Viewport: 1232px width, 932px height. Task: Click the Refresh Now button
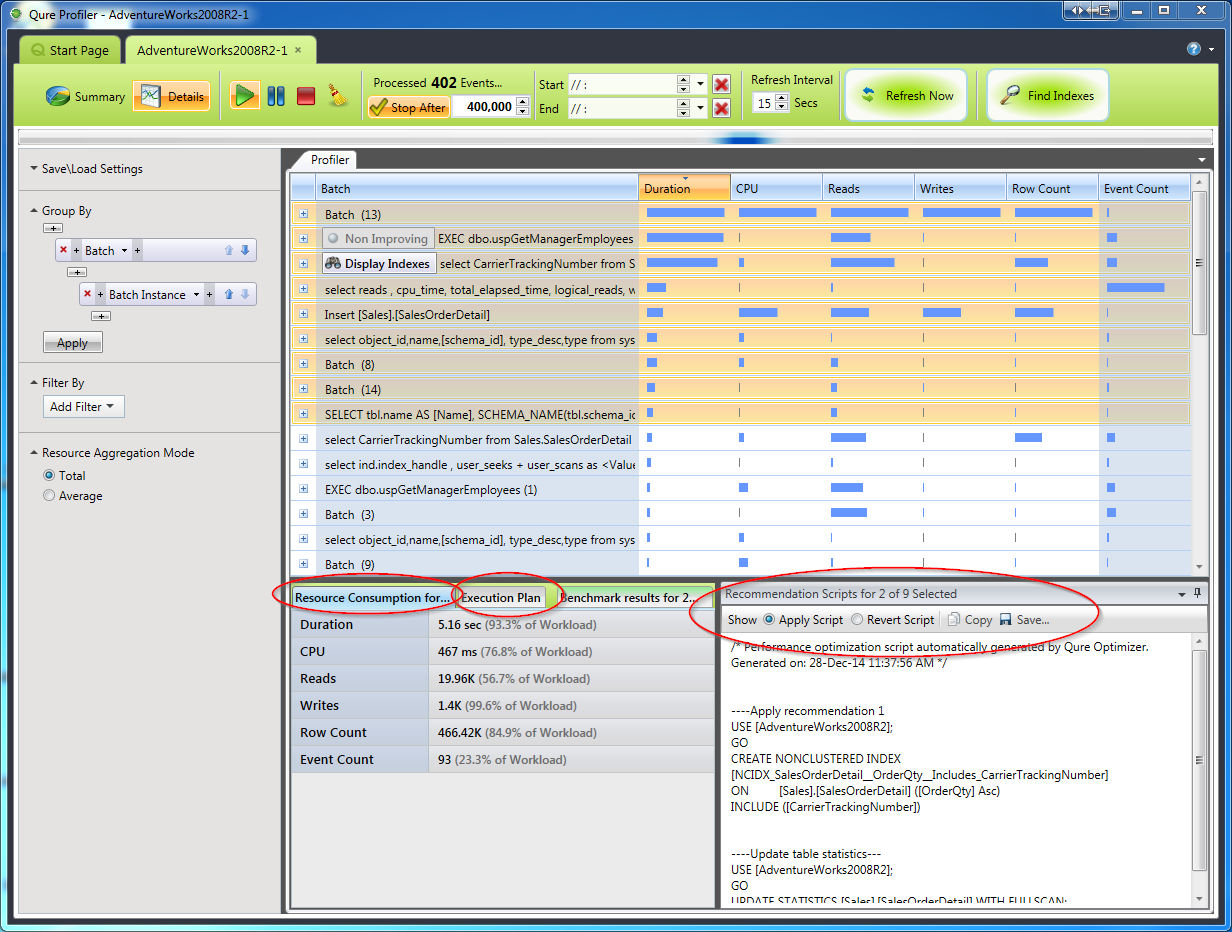tap(907, 96)
